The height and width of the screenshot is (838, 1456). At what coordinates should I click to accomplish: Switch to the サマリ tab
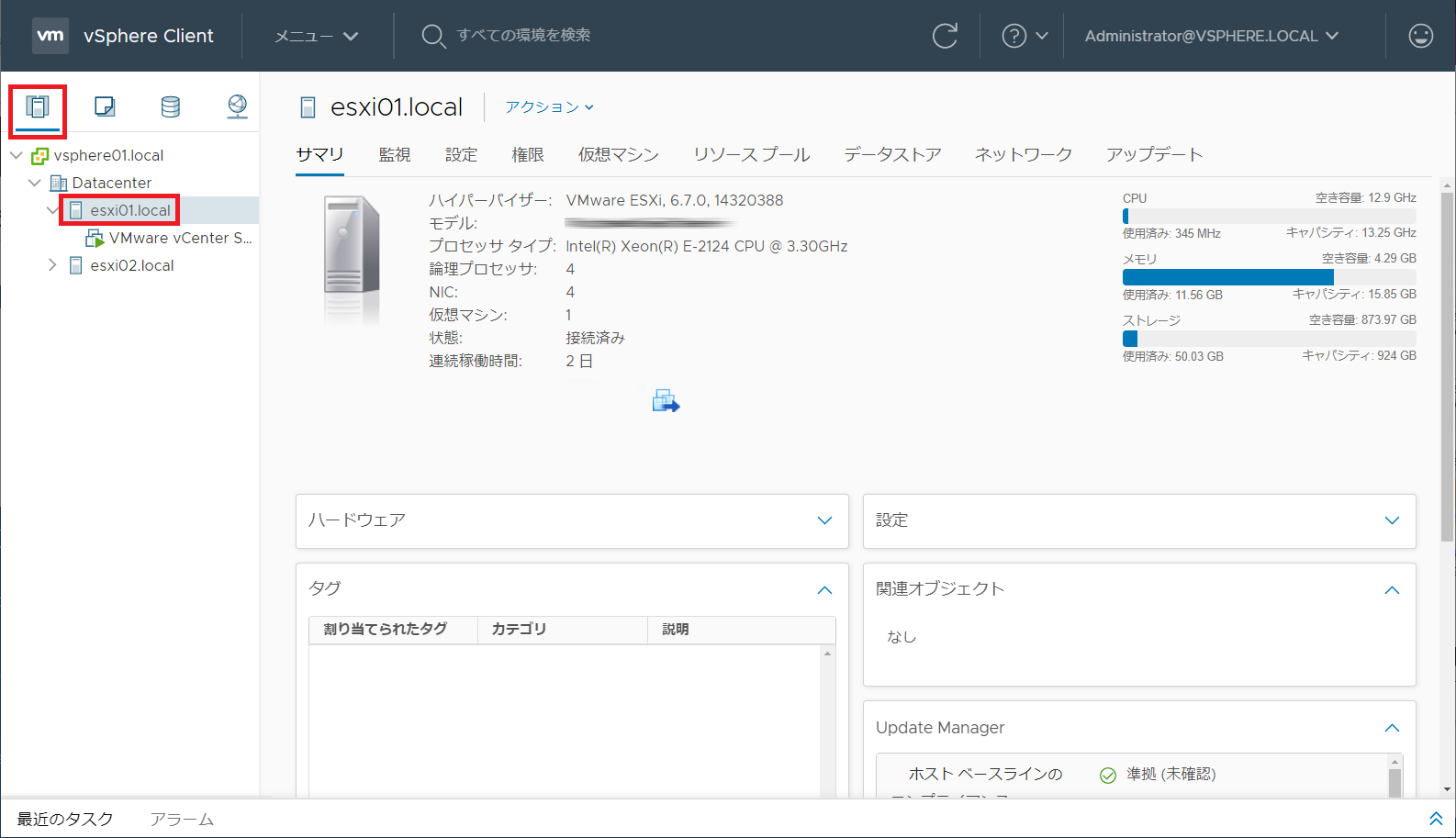[x=319, y=154]
